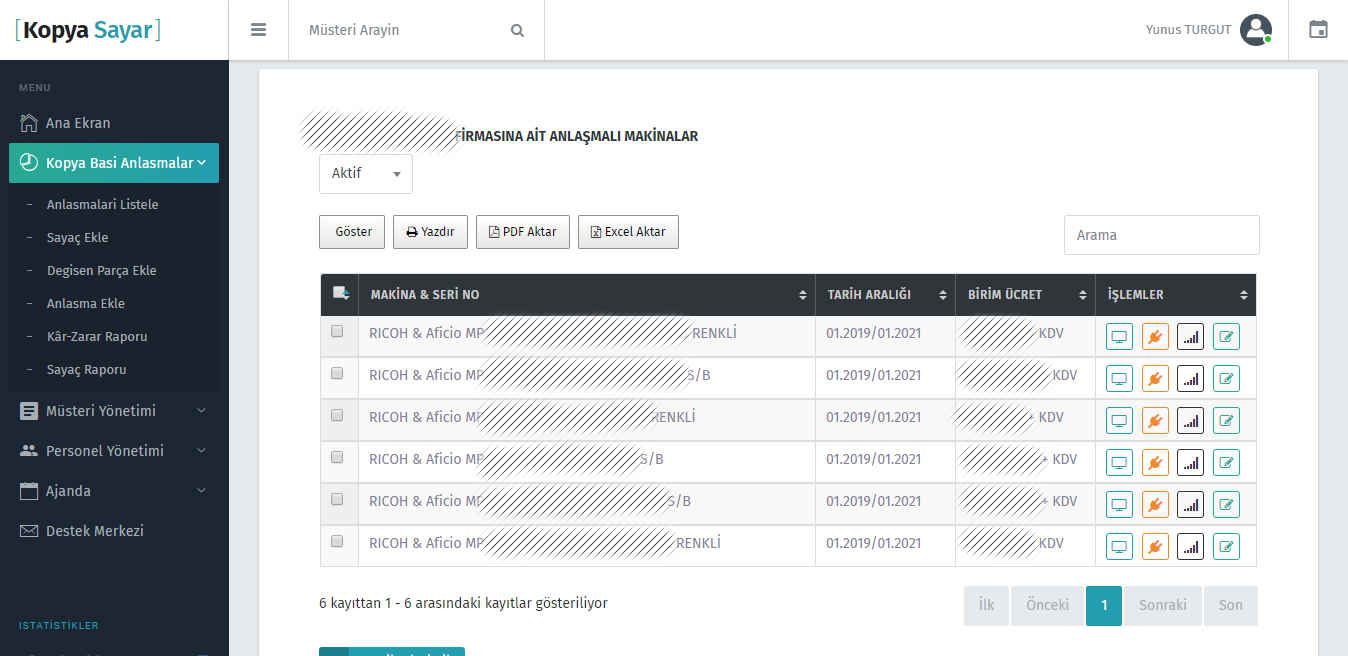
Task: Open the calendar icon in top-right corner
Action: (1318, 30)
